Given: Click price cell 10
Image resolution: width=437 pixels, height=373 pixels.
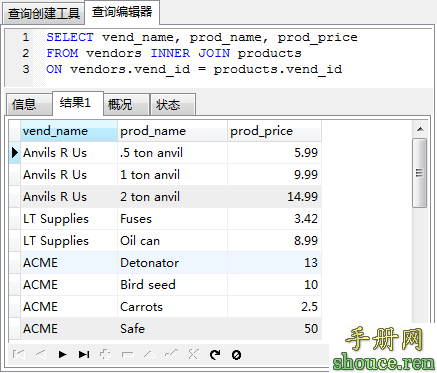Looking at the screenshot, I should (x=274, y=285).
